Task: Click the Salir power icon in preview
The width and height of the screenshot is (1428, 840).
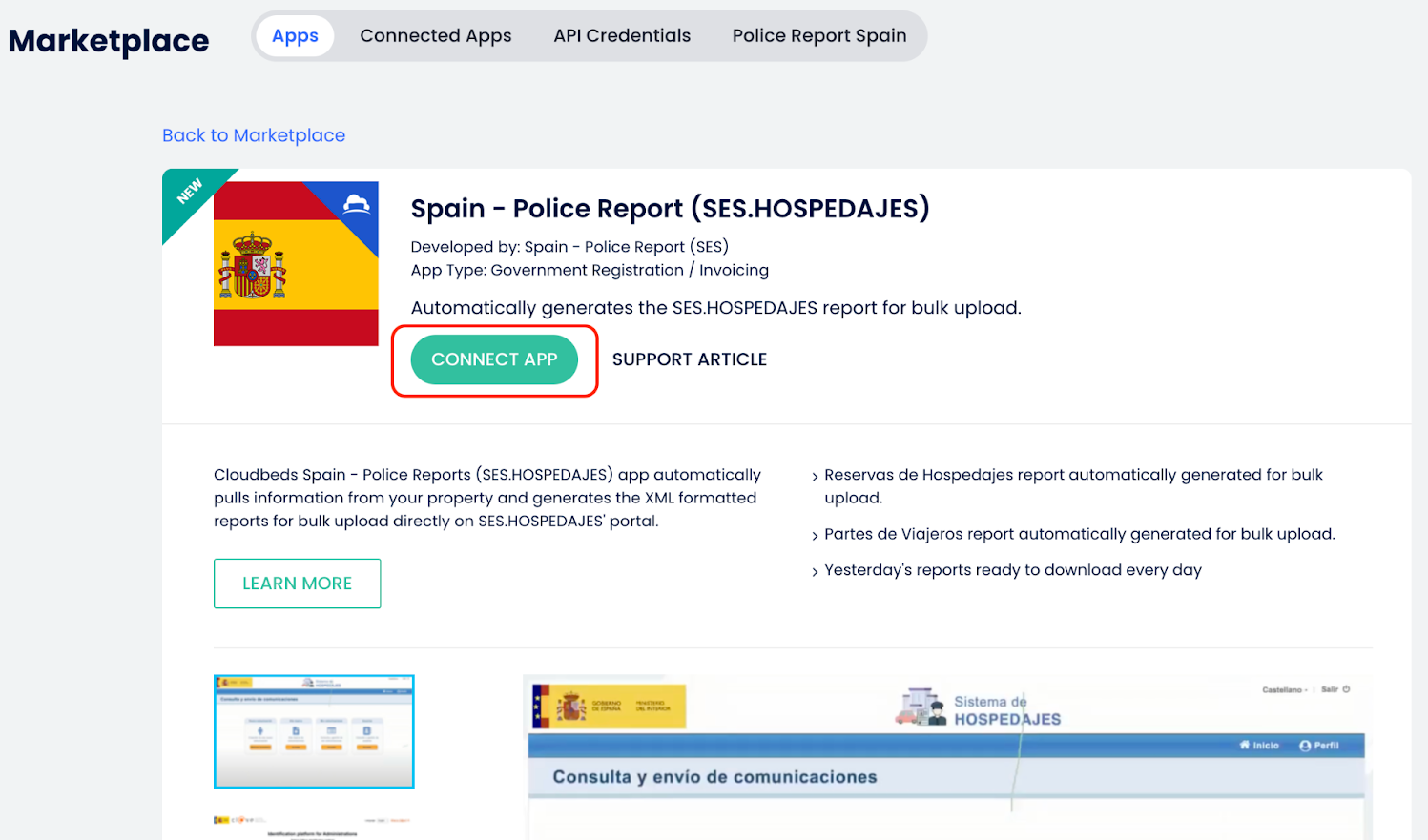Action: 1346,689
